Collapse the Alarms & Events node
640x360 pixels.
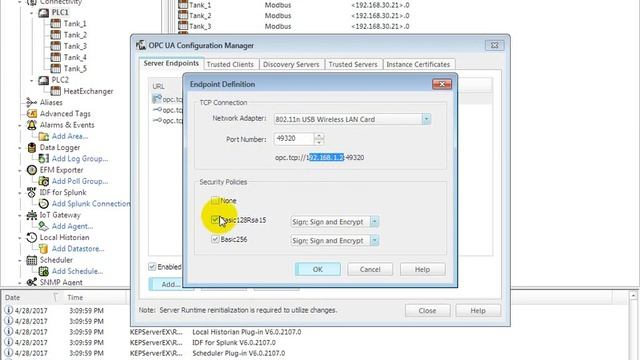(20, 125)
